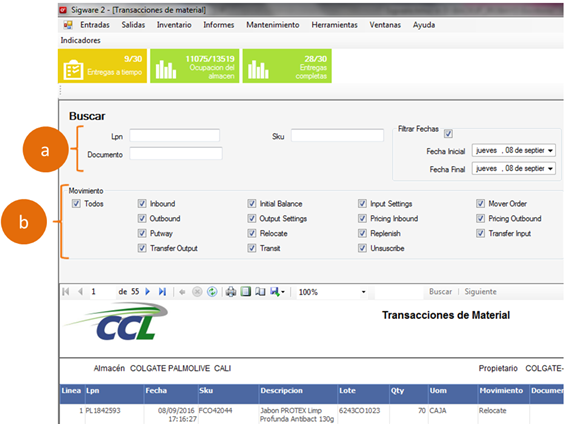Toggle print layout view icon
Viewport: 565px width, 424px height.
[246, 291]
